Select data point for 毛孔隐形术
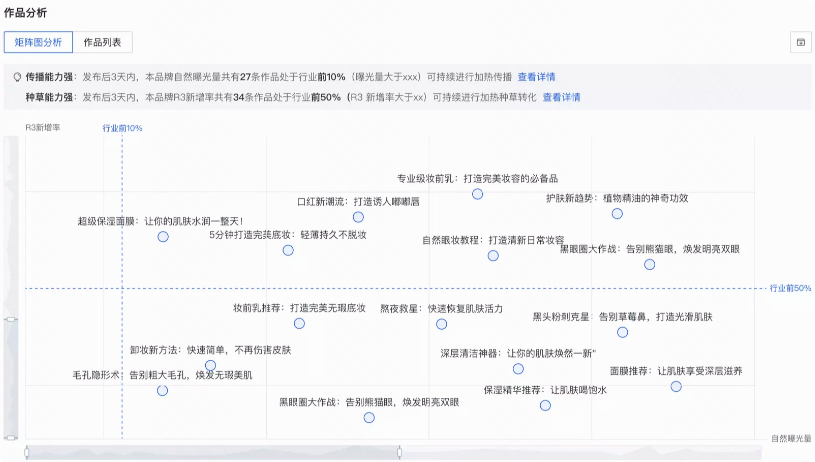This screenshot has width=815, height=462. (162, 390)
